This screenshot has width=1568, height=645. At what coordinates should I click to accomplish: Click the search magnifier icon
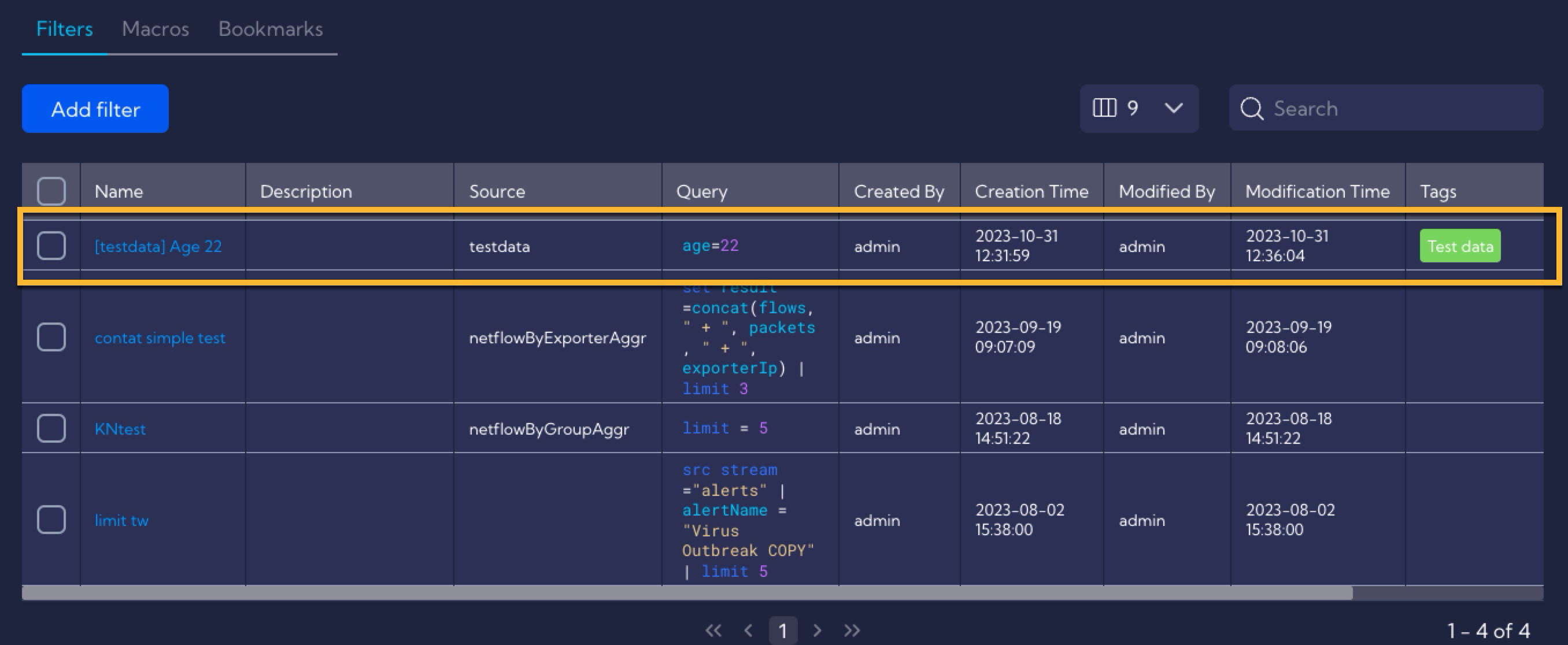(1252, 109)
